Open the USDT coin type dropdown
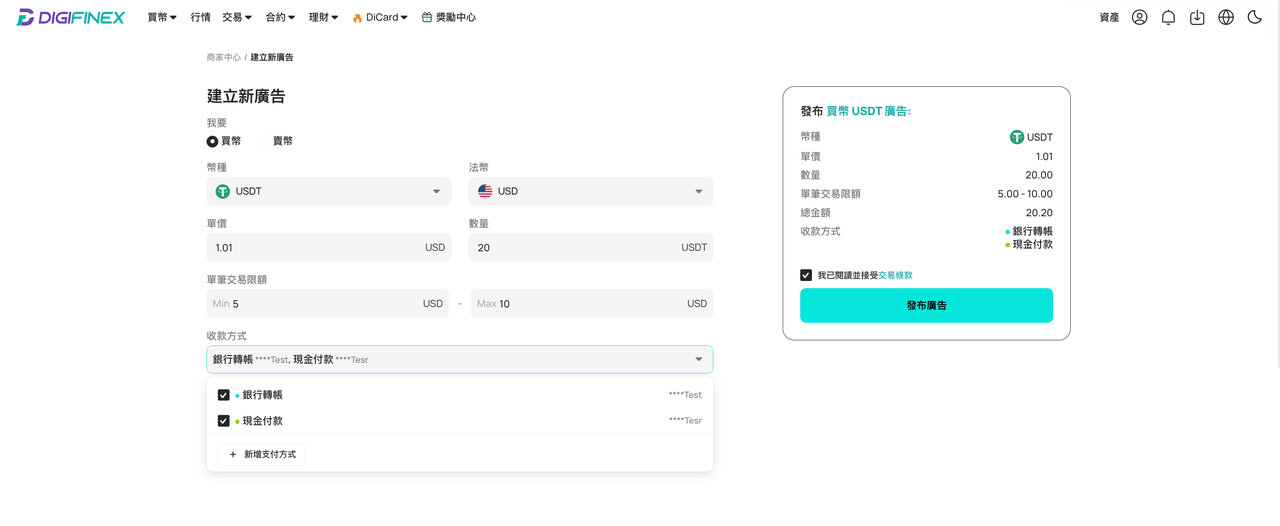This screenshot has height=526, width=1280. pyautogui.click(x=329, y=191)
